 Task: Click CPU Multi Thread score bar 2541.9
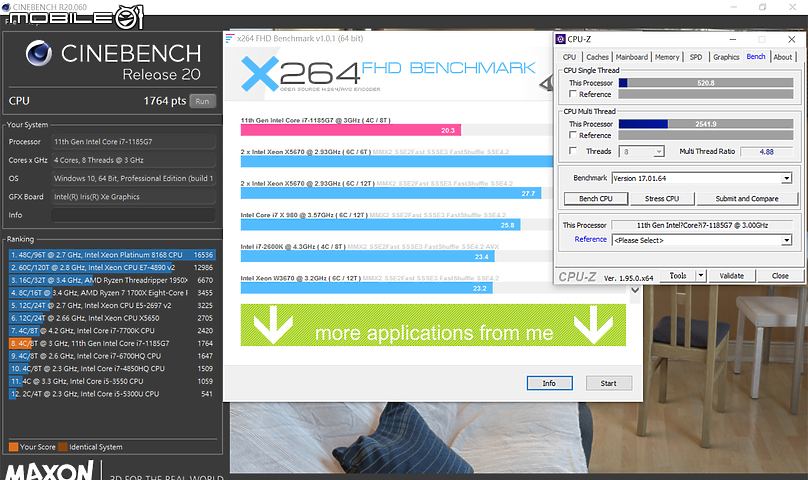tap(706, 124)
